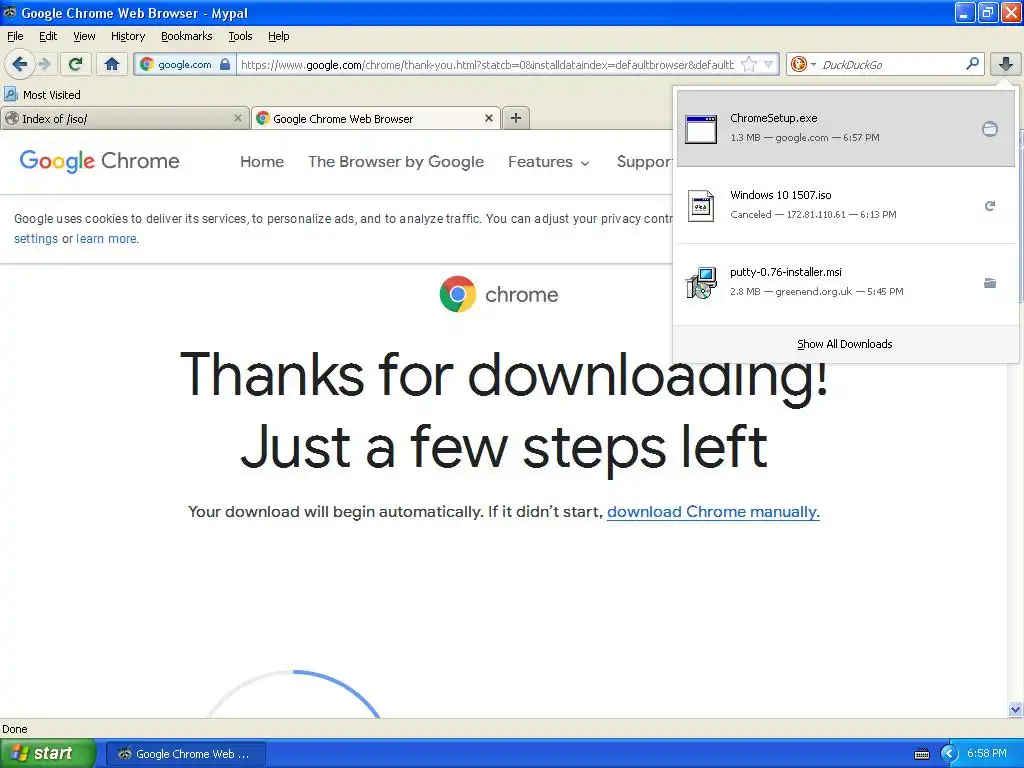The height and width of the screenshot is (768, 1024).
Task: Click the keyboard tray icon
Action: (921, 754)
